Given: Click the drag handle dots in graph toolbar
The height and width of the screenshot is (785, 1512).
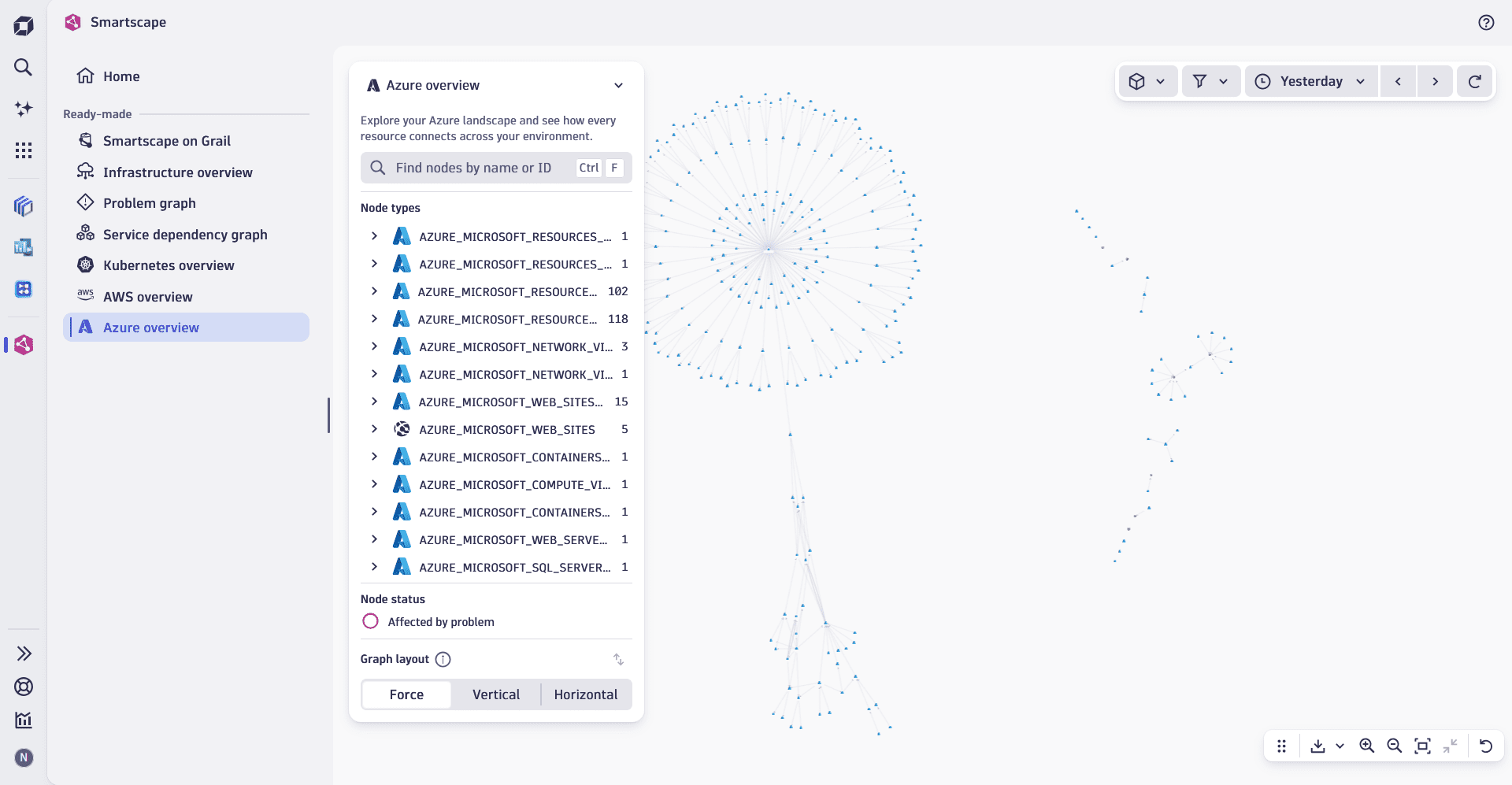Looking at the screenshot, I should [1282, 746].
